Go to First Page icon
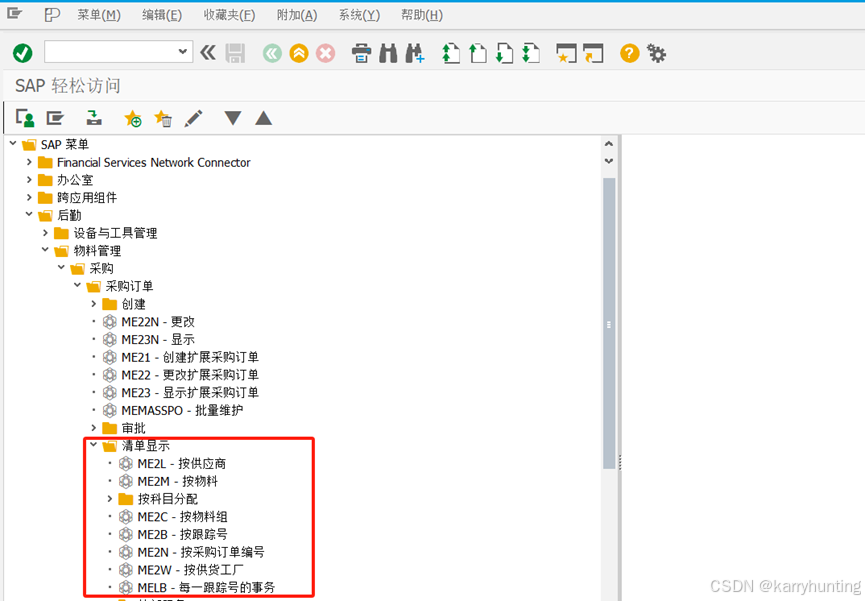The height and width of the screenshot is (601, 865). (451, 54)
